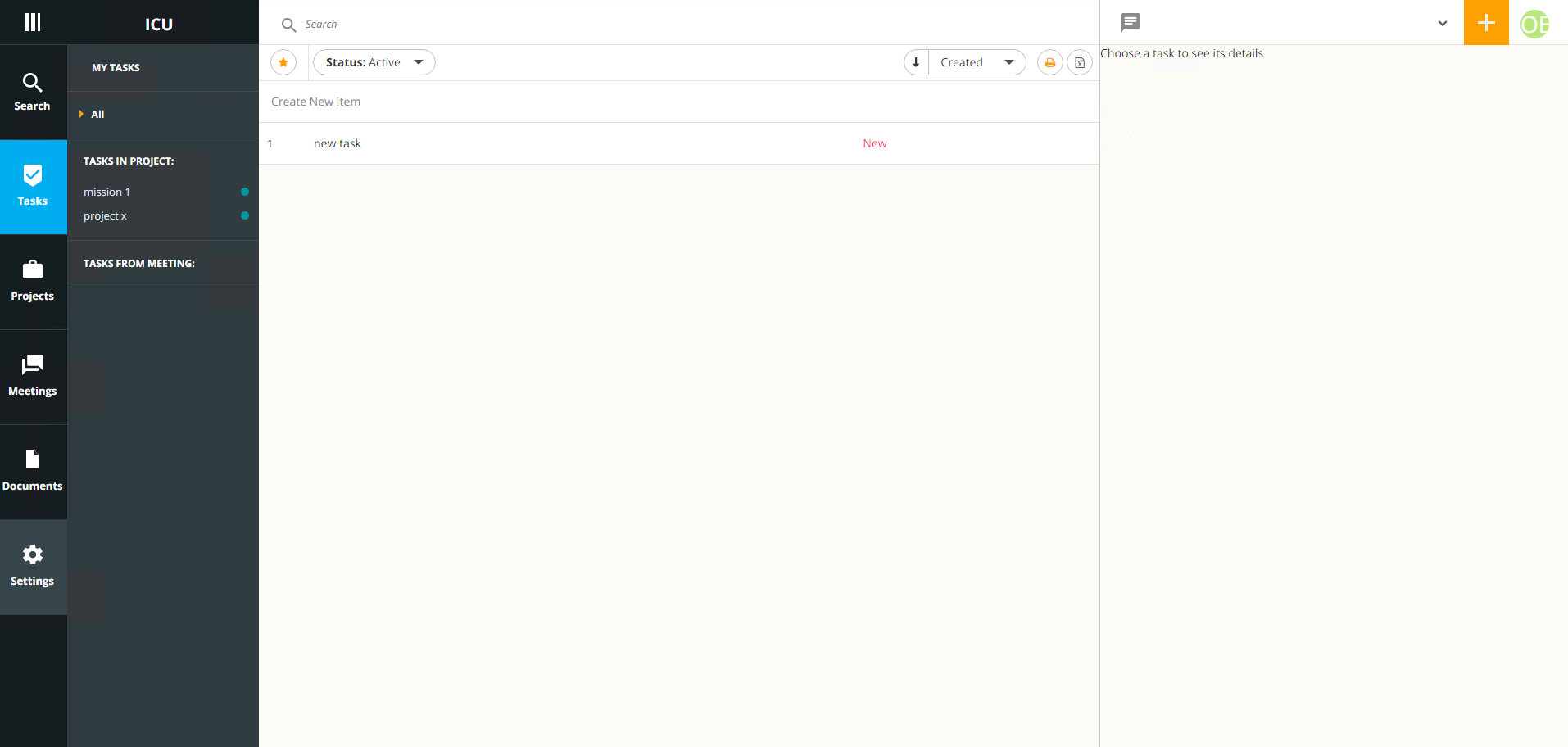Select the project x entry

[x=105, y=215]
